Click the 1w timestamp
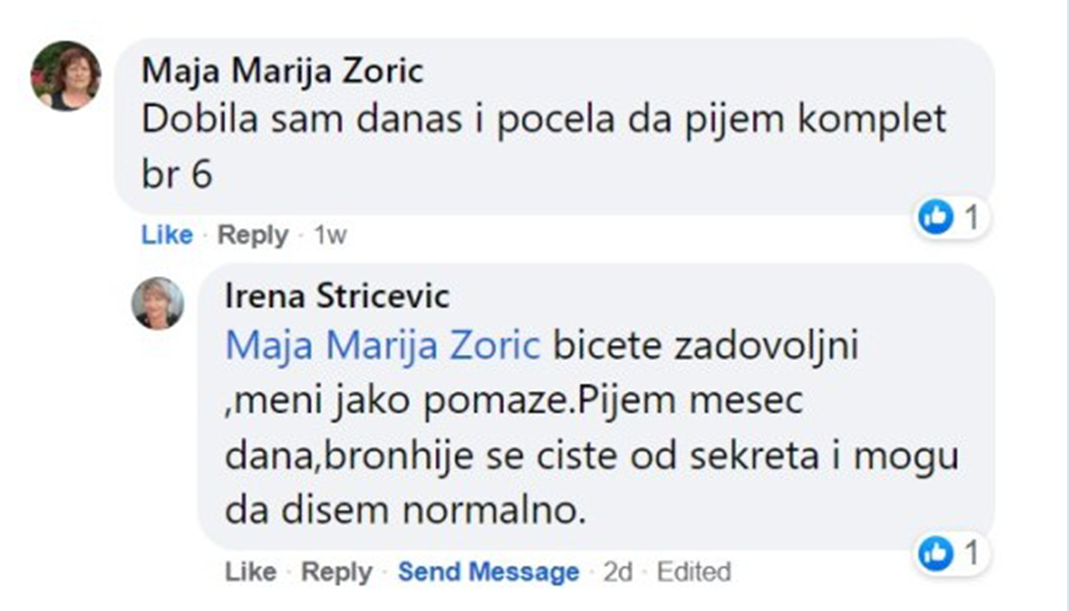This screenshot has height=611, width=1069. (x=330, y=235)
